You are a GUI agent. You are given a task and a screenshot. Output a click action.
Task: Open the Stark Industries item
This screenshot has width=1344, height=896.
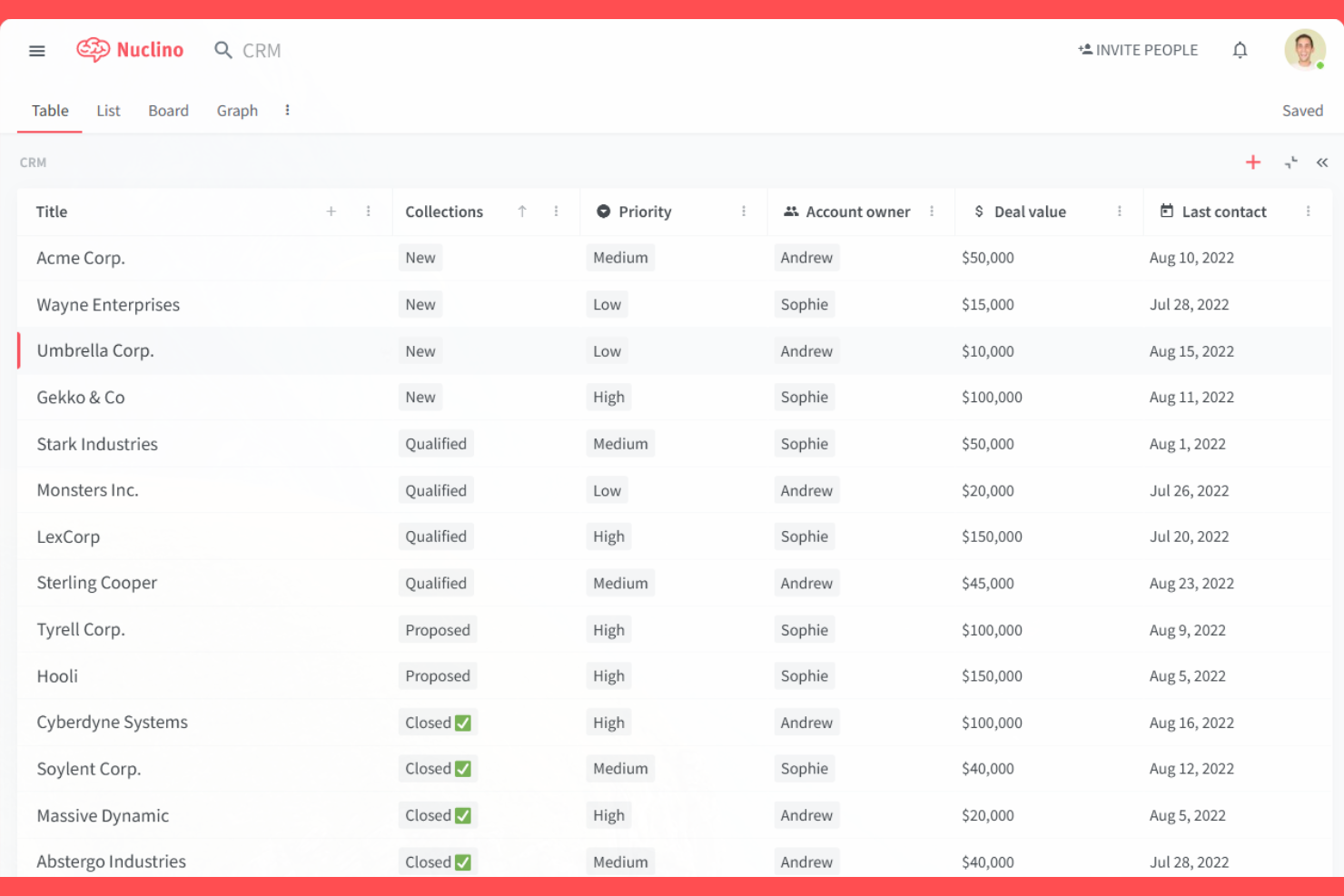coord(97,444)
